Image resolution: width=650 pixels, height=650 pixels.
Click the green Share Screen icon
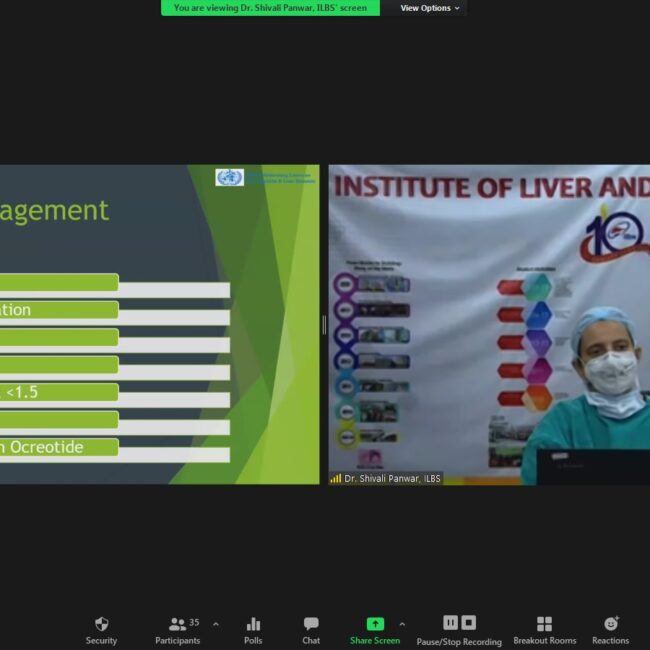click(375, 624)
